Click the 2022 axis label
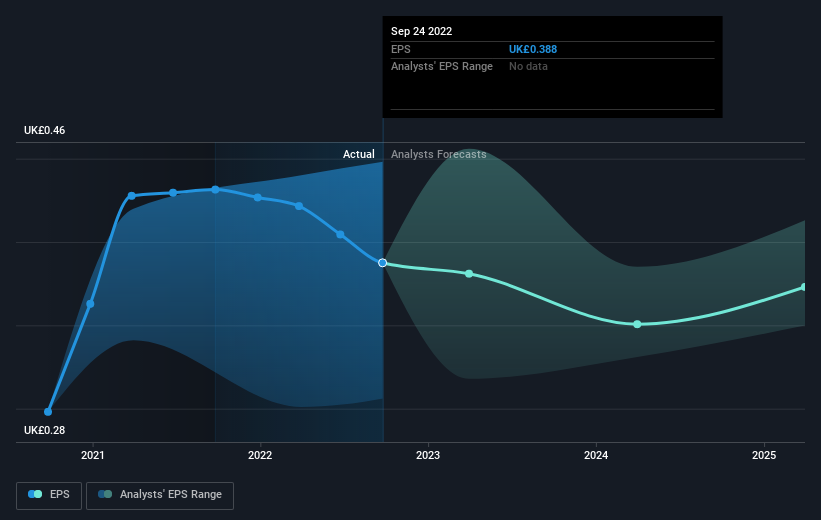 260,455
